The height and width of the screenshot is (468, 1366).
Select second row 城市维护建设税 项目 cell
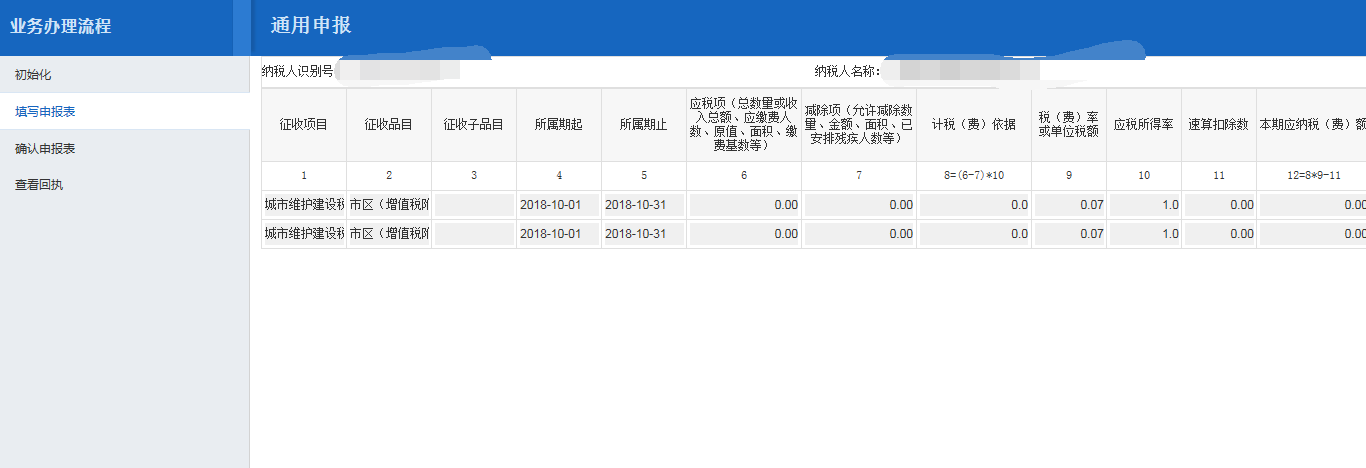(x=304, y=234)
